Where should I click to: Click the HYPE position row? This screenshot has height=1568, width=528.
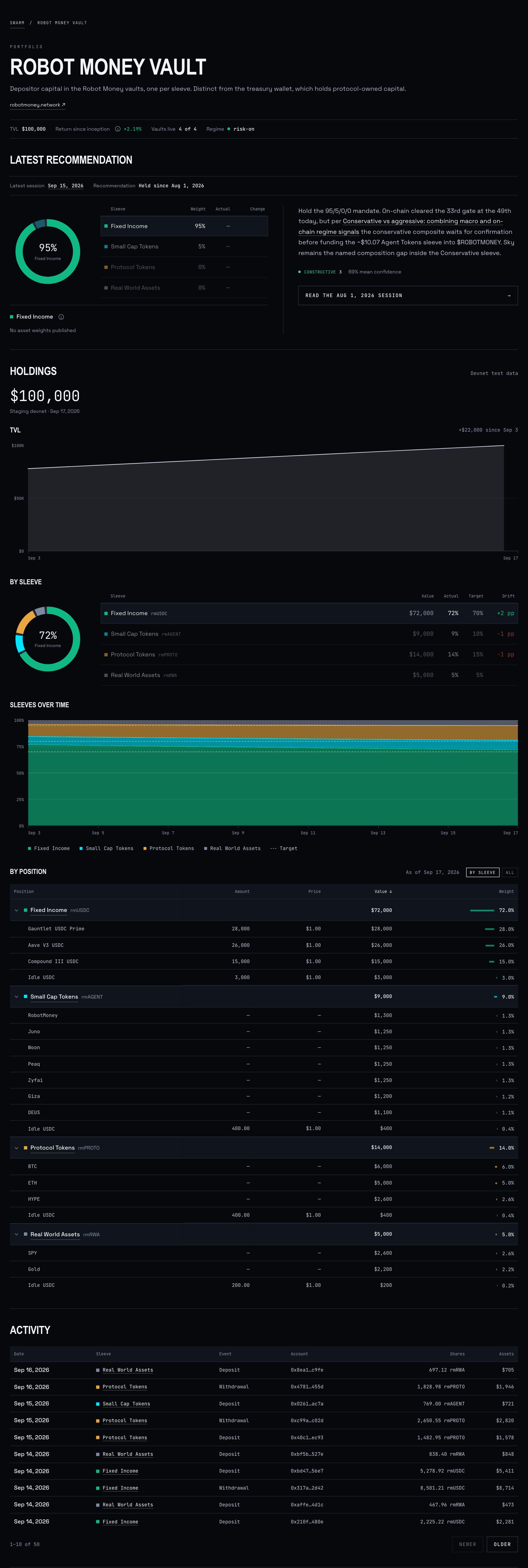click(264, 1199)
